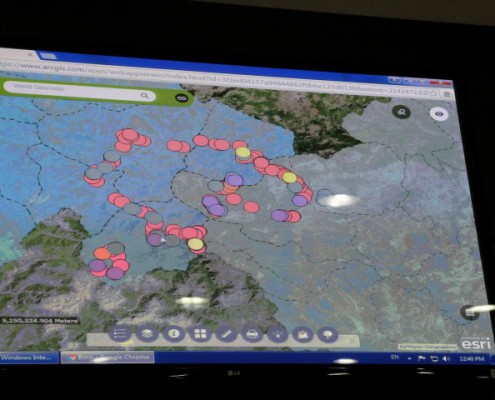Select the Measure ruler tool
The width and height of the screenshot is (495, 400).
pos(226,334)
